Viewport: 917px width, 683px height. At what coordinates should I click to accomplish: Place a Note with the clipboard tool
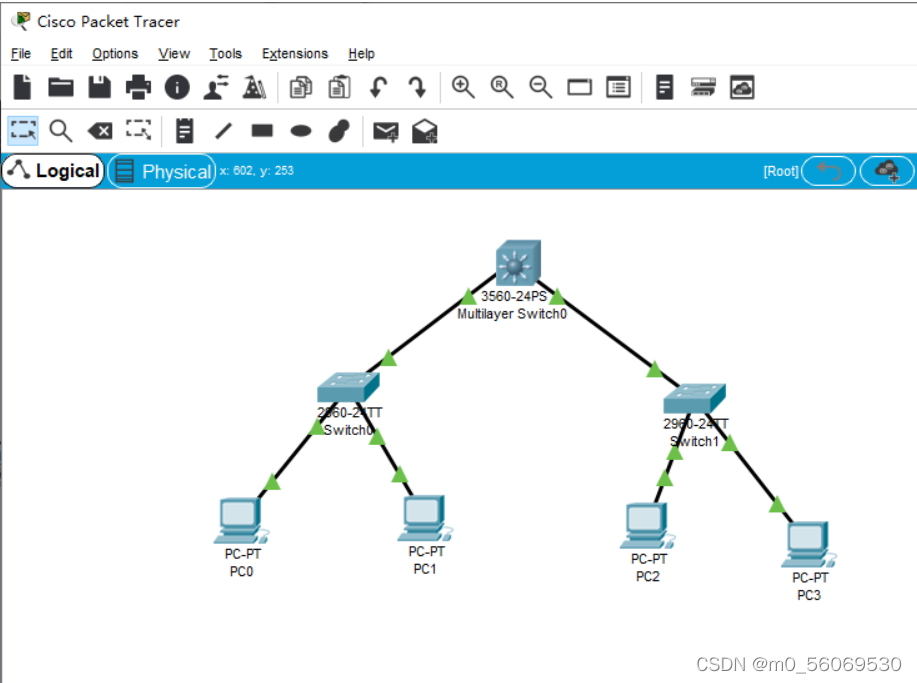(185, 130)
